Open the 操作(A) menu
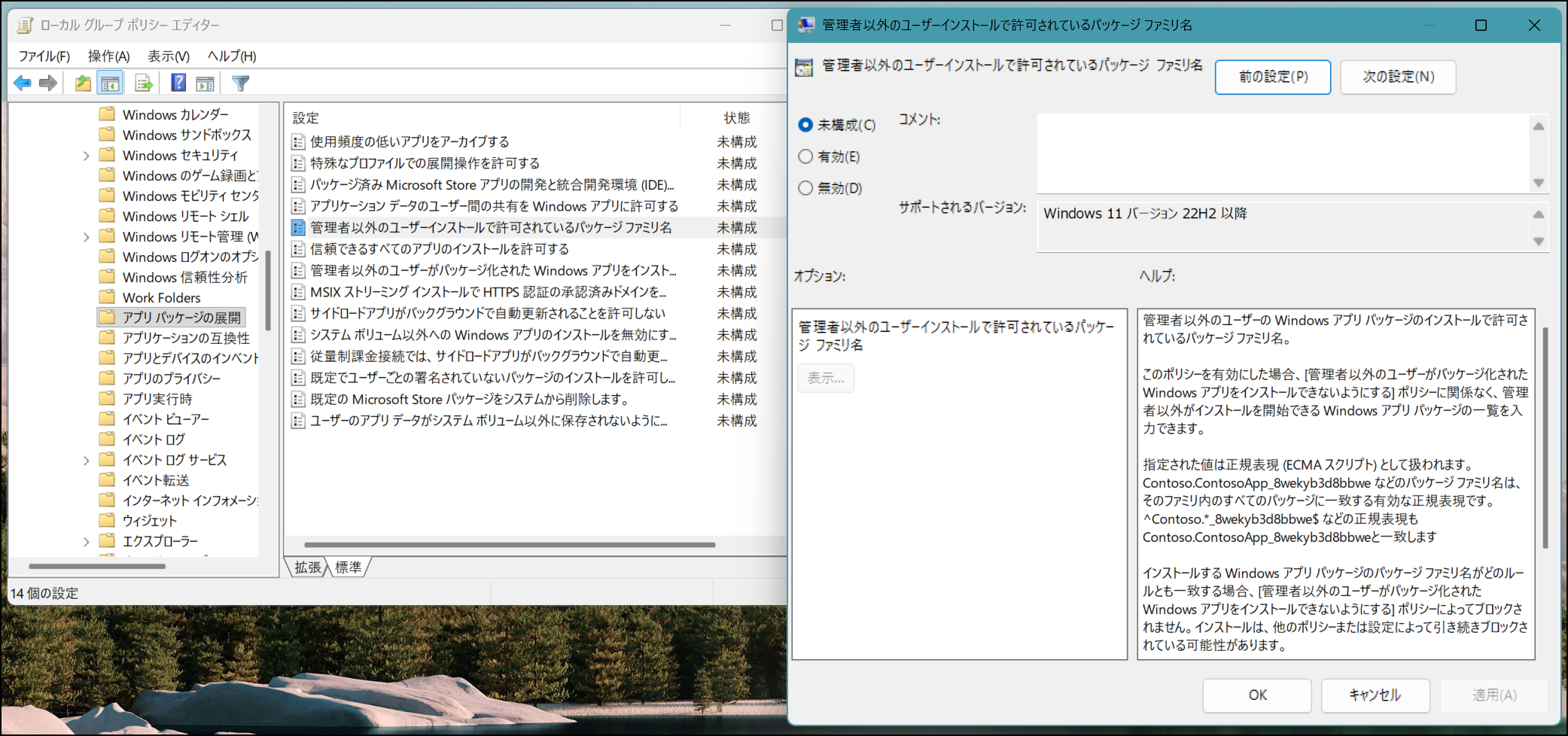1568x736 pixels. click(x=108, y=56)
